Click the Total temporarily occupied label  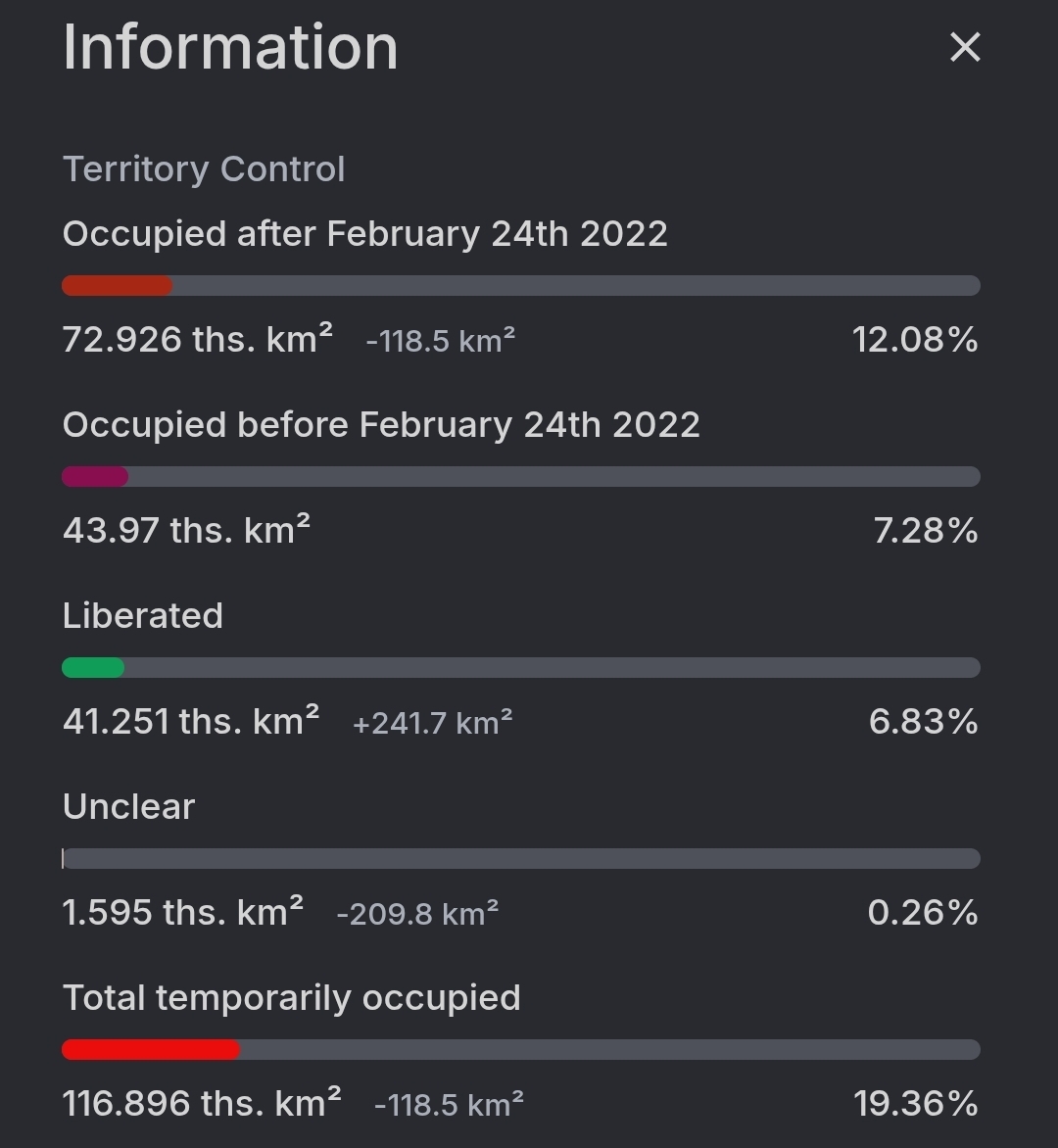pos(291,998)
